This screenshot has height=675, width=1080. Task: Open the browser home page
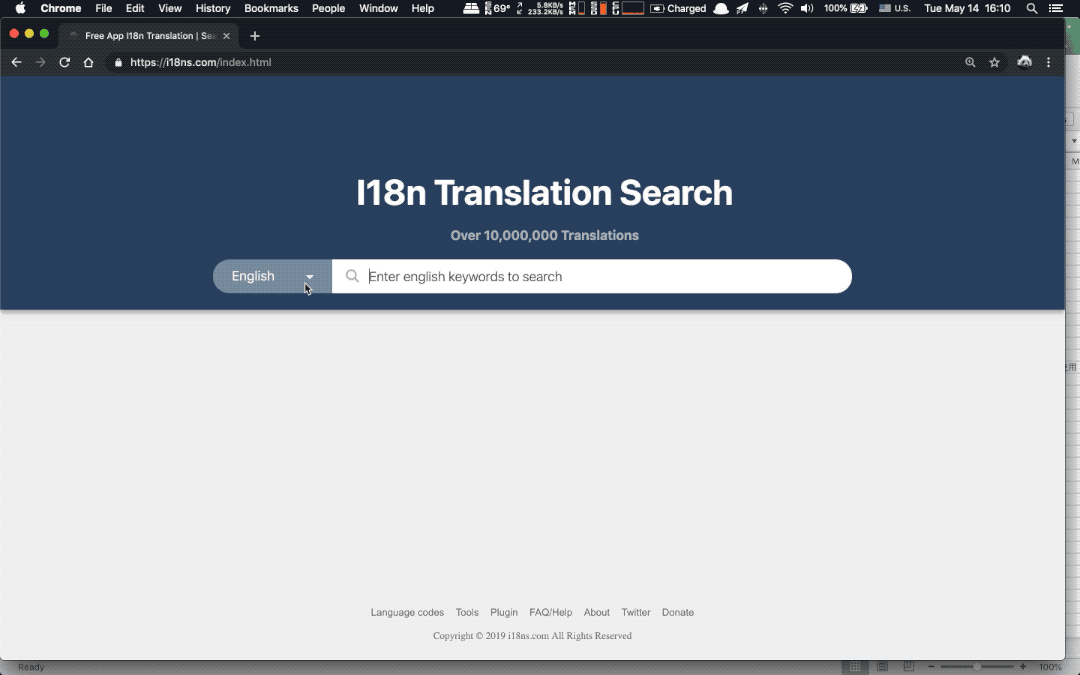[88, 62]
